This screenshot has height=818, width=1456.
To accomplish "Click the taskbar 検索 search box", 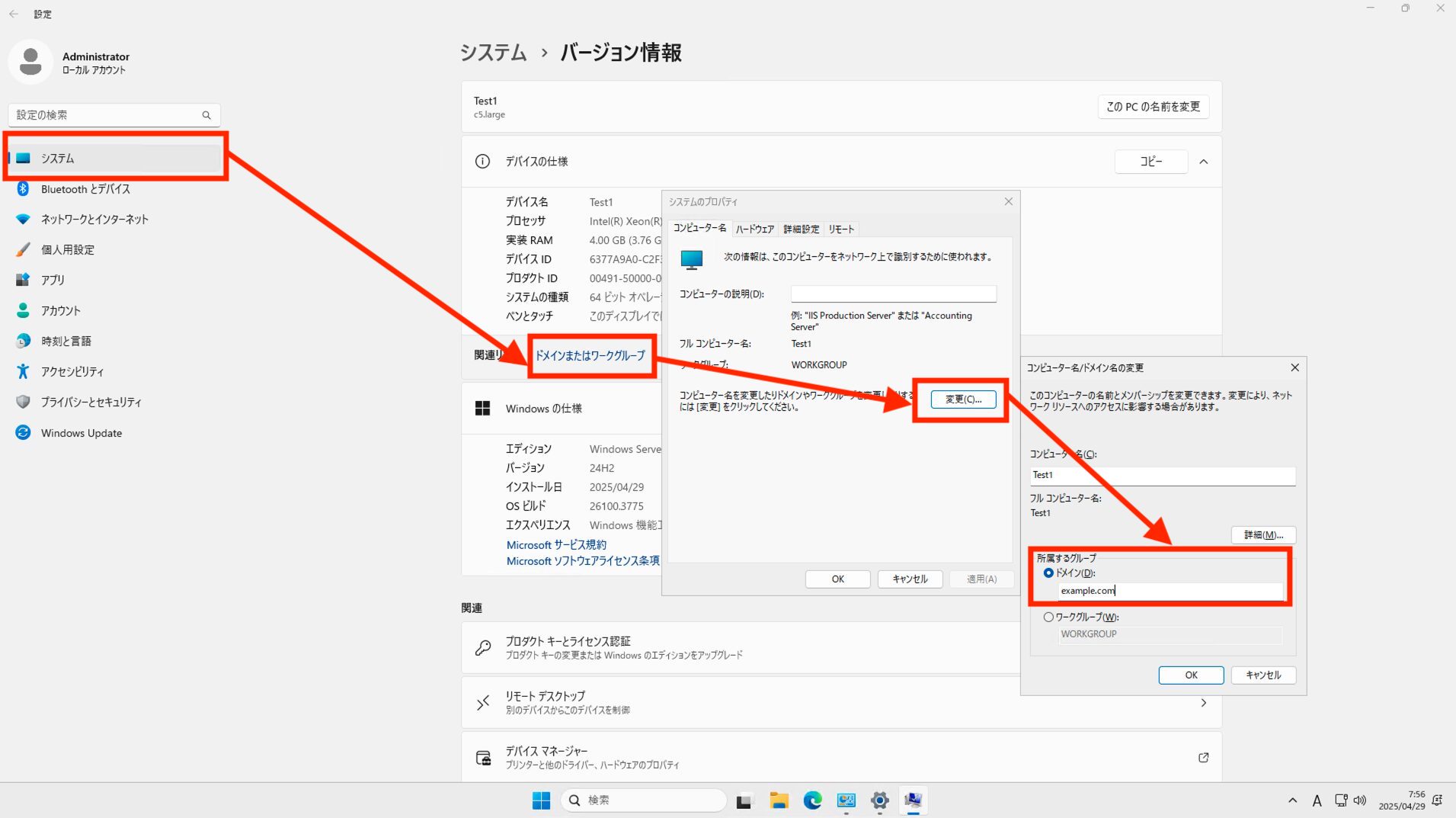I will pyautogui.click(x=644, y=800).
